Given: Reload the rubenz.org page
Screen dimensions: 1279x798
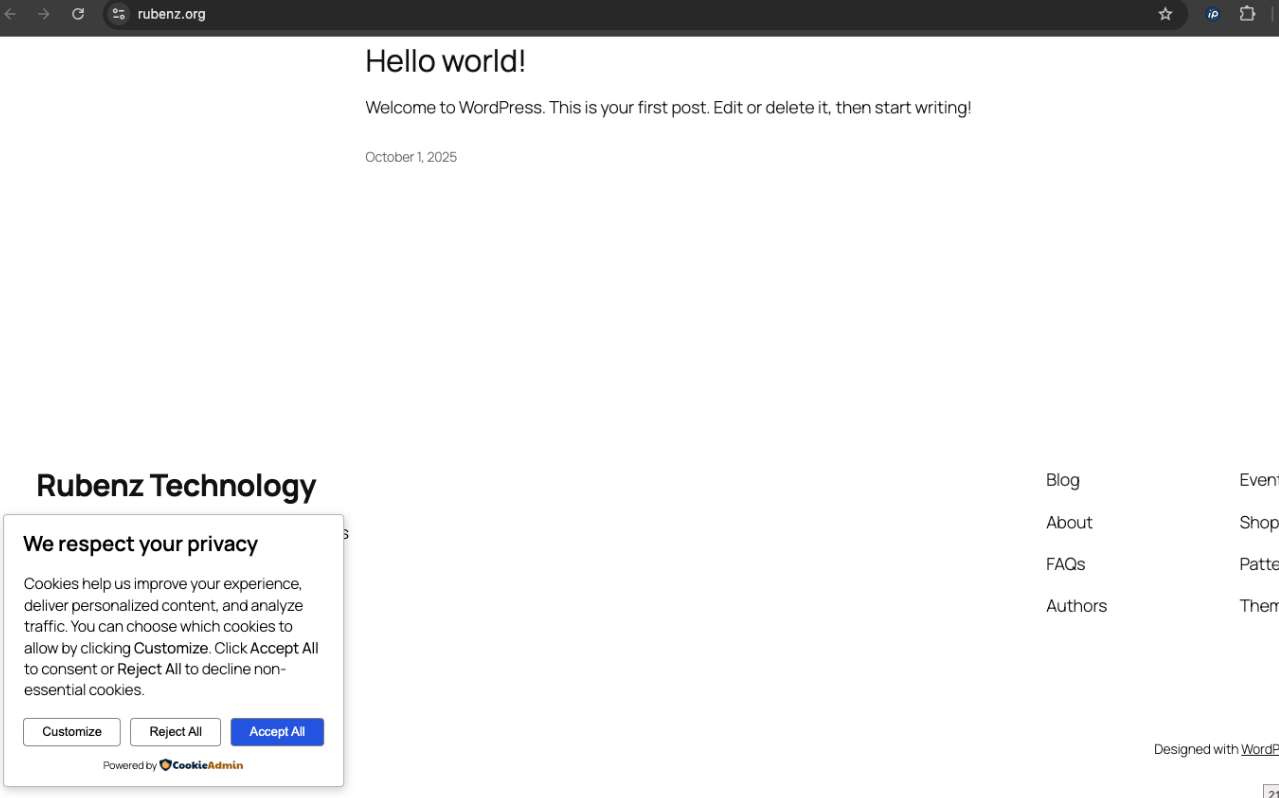Looking at the screenshot, I should click(78, 14).
